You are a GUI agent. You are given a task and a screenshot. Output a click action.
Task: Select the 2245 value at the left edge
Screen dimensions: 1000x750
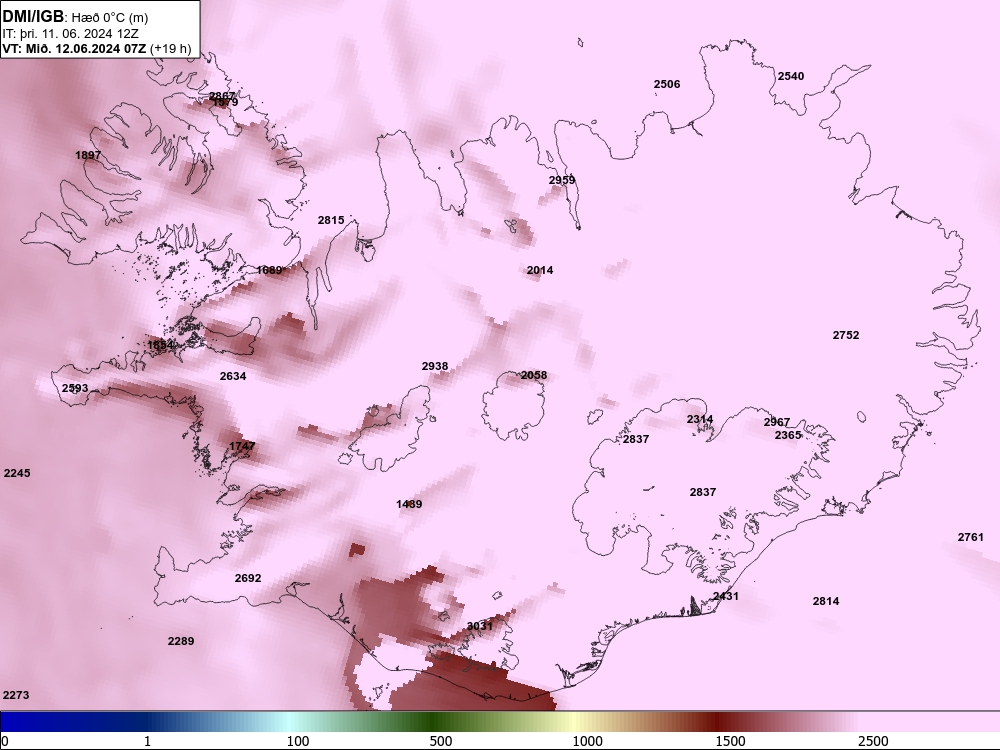(x=17, y=473)
